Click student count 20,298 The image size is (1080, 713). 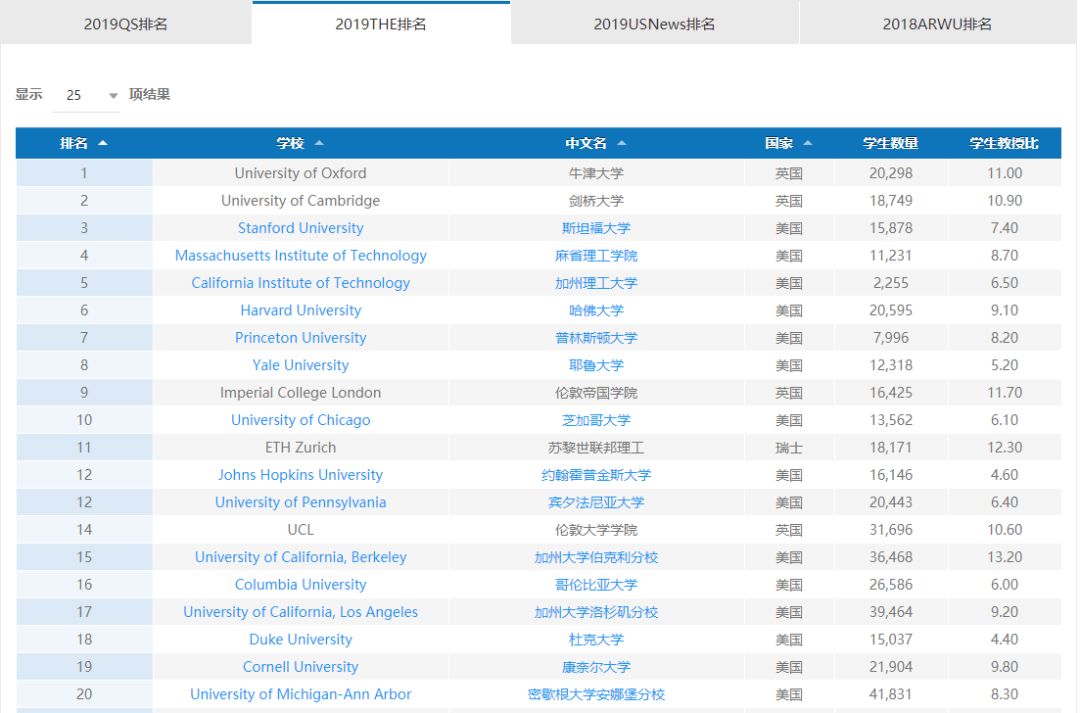pos(891,173)
